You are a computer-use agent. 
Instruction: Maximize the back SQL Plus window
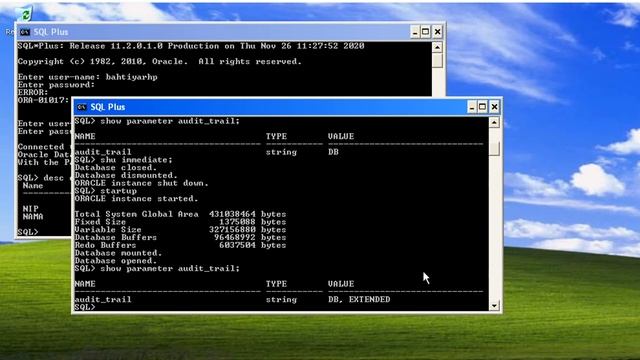pyautogui.click(x=426, y=32)
